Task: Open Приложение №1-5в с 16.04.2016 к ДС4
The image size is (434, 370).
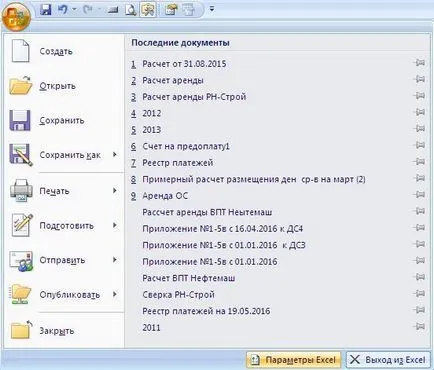Action: click(223, 229)
